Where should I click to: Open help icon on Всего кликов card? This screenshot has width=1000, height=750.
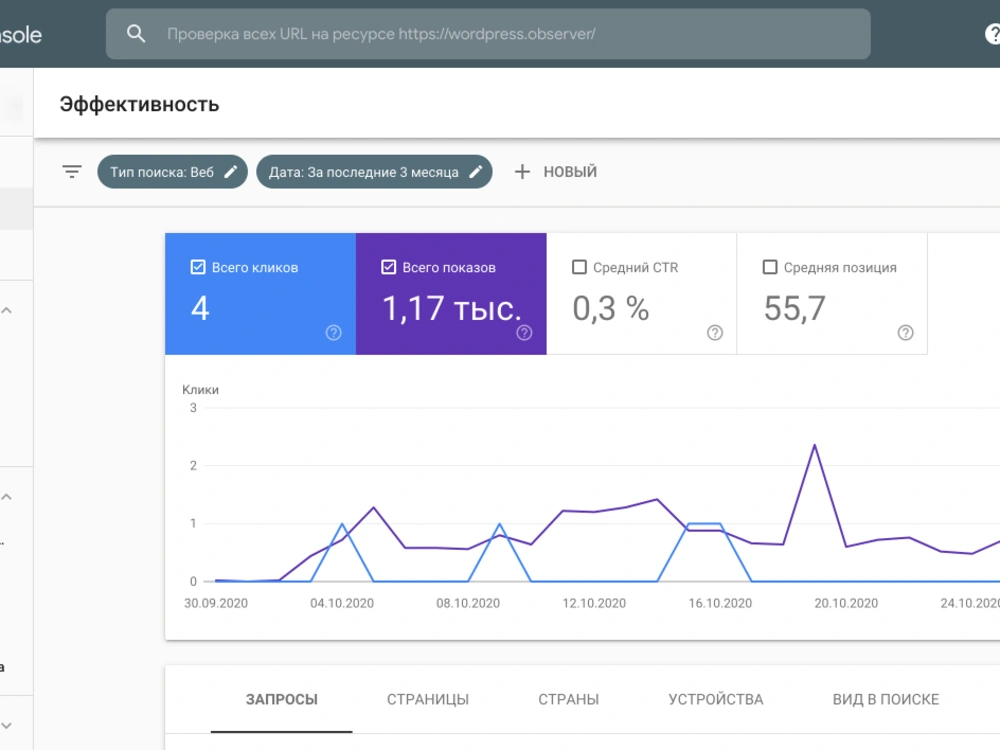click(334, 332)
